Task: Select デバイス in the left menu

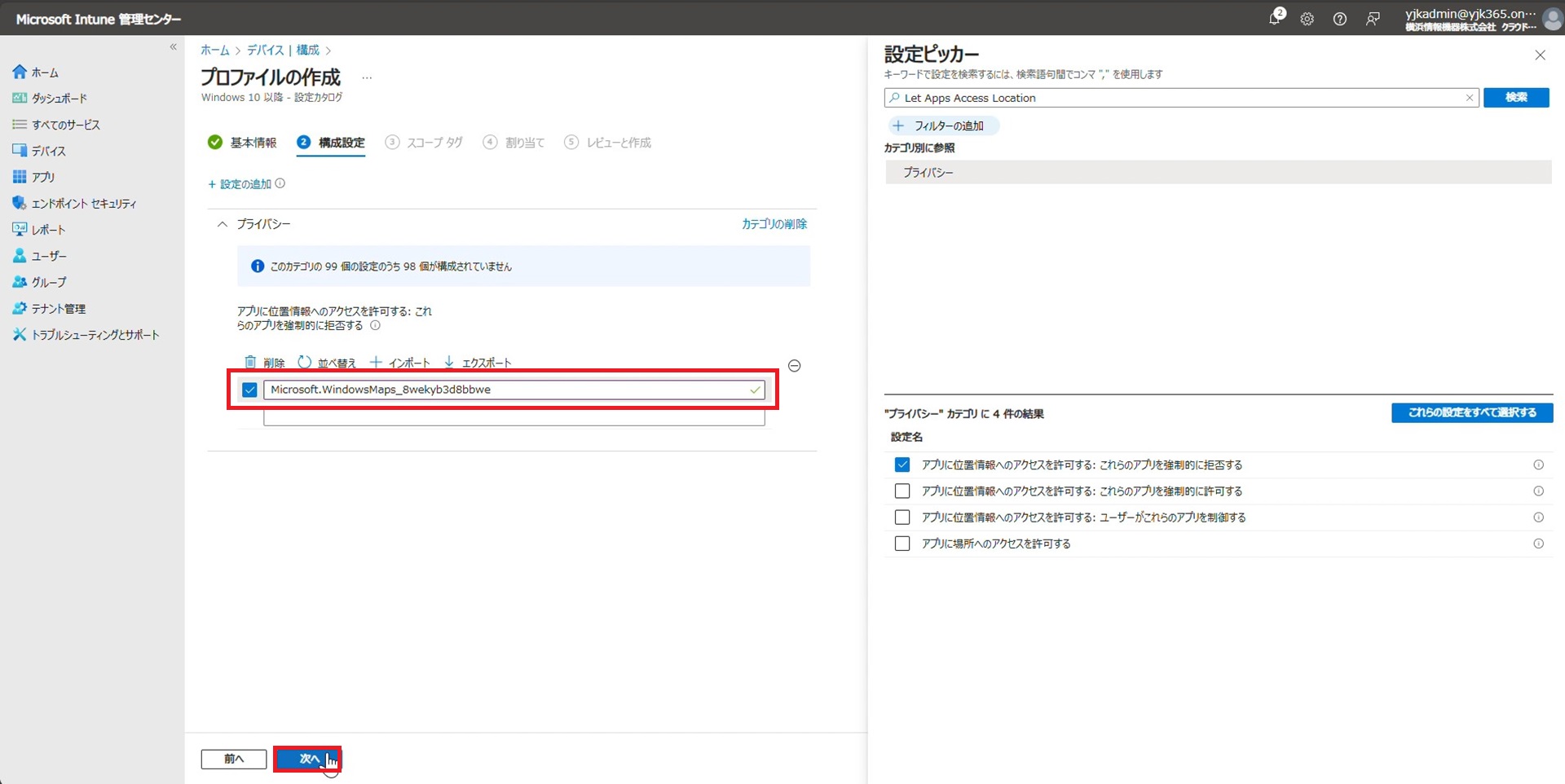Action: point(48,151)
